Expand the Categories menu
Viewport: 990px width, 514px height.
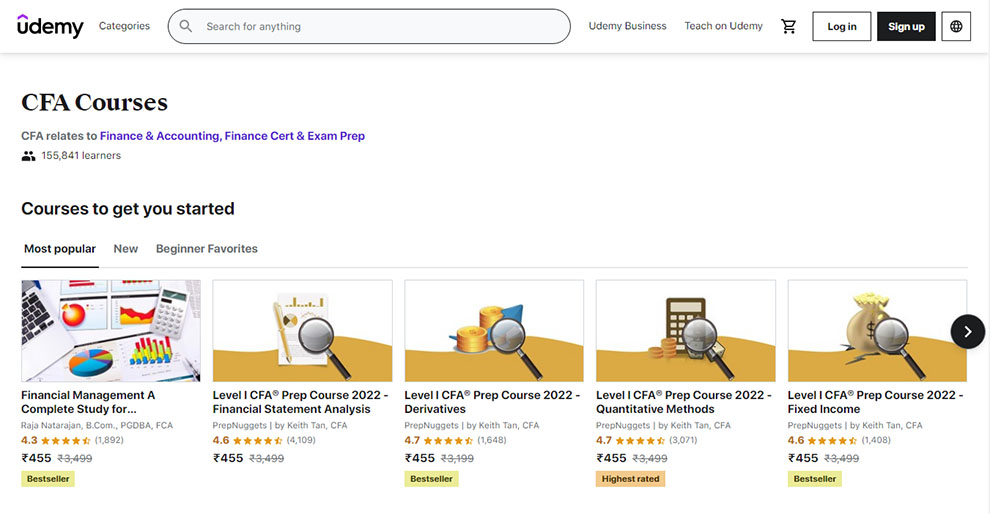click(x=124, y=27)
